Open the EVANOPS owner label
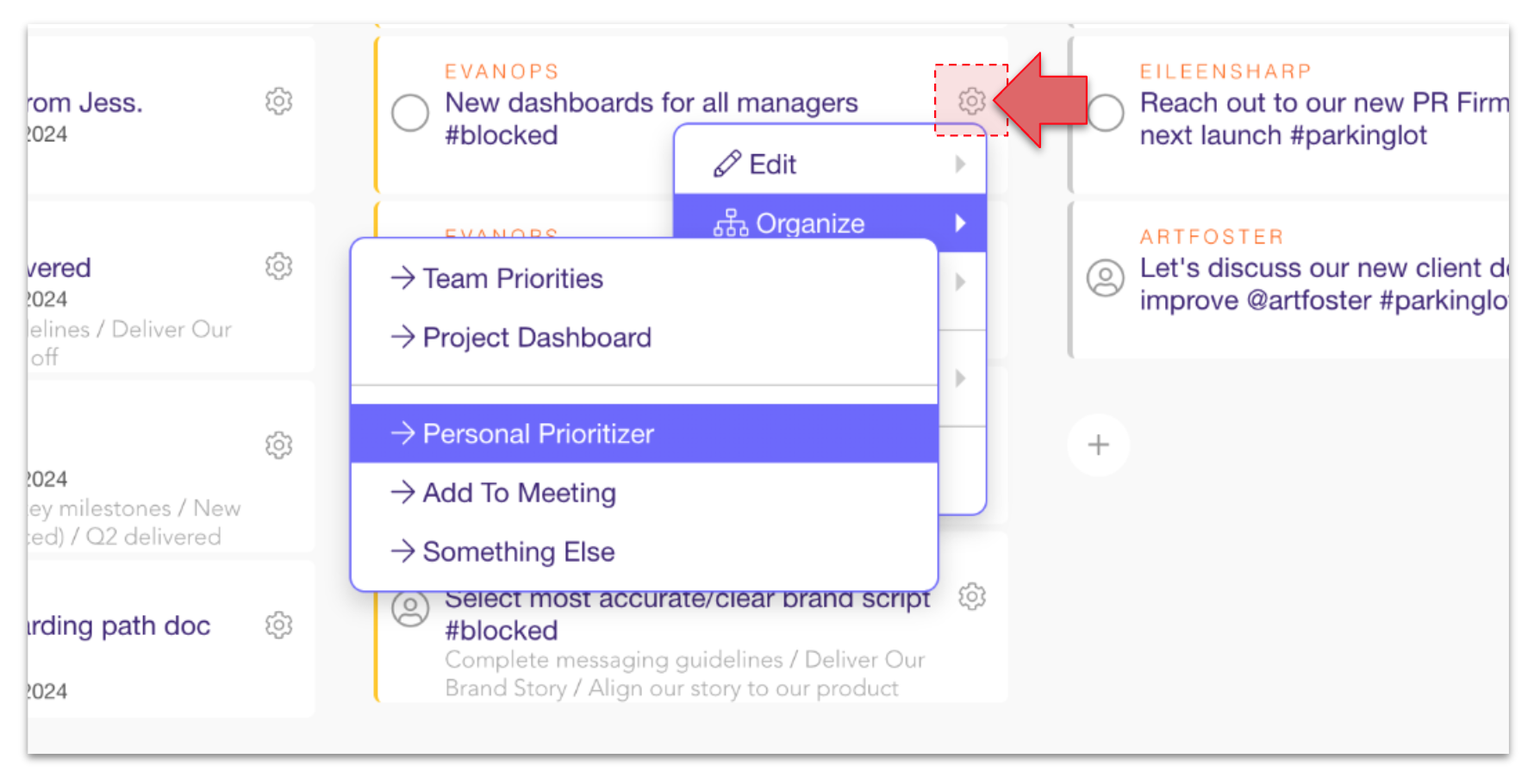 (502, 72)
